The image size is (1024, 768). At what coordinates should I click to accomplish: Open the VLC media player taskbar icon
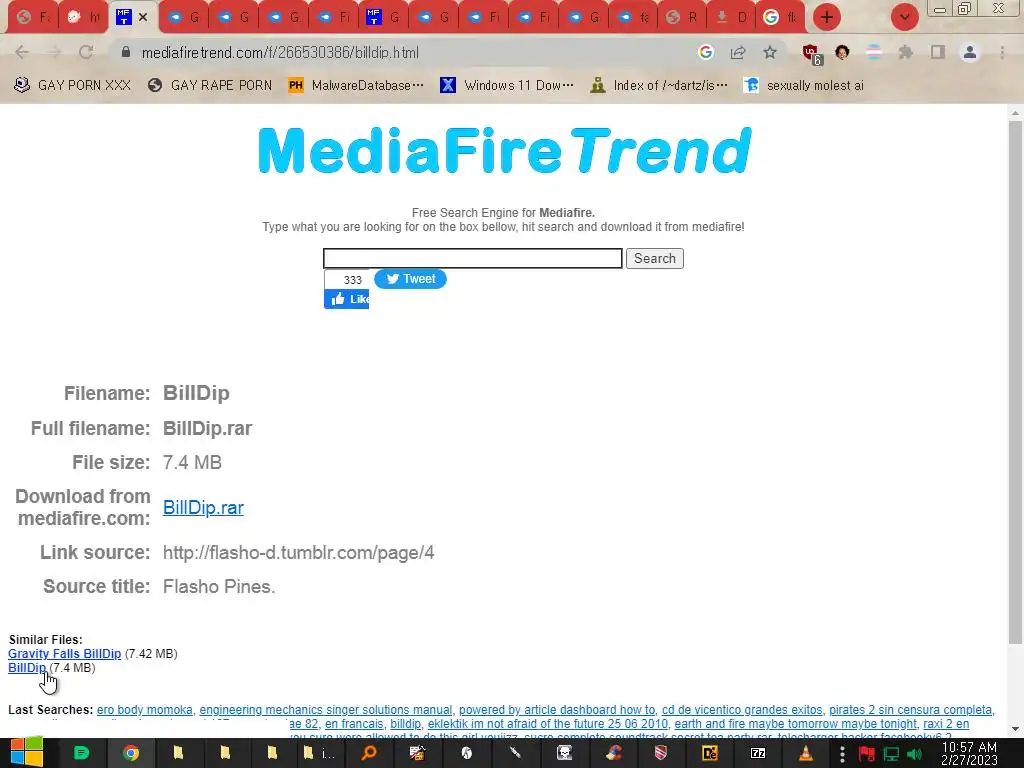(x=806, y=753)
